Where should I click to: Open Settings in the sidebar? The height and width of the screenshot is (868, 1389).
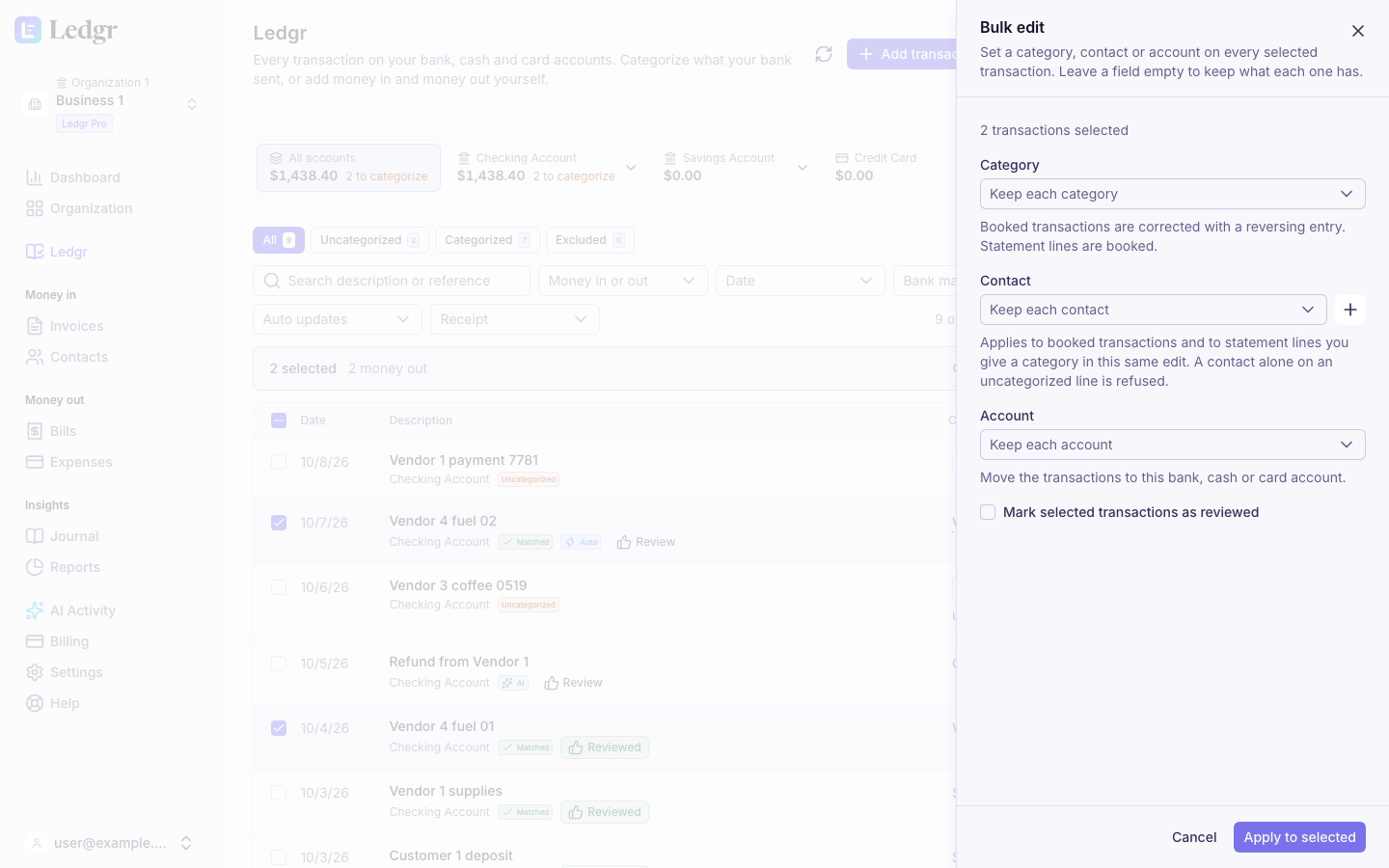pos(111,672)
